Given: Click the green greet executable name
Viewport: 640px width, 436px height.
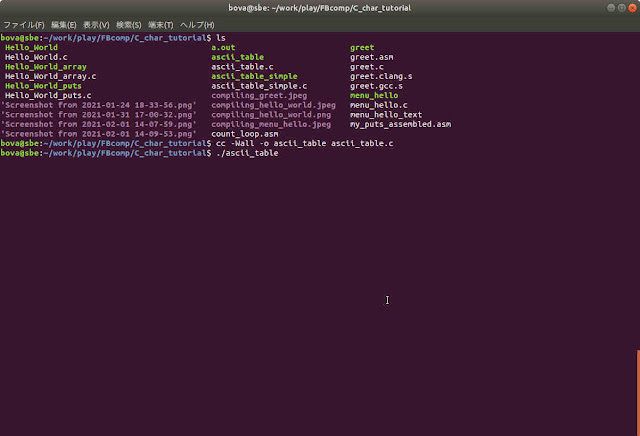Looking at the screenshot, I should 362,47.
